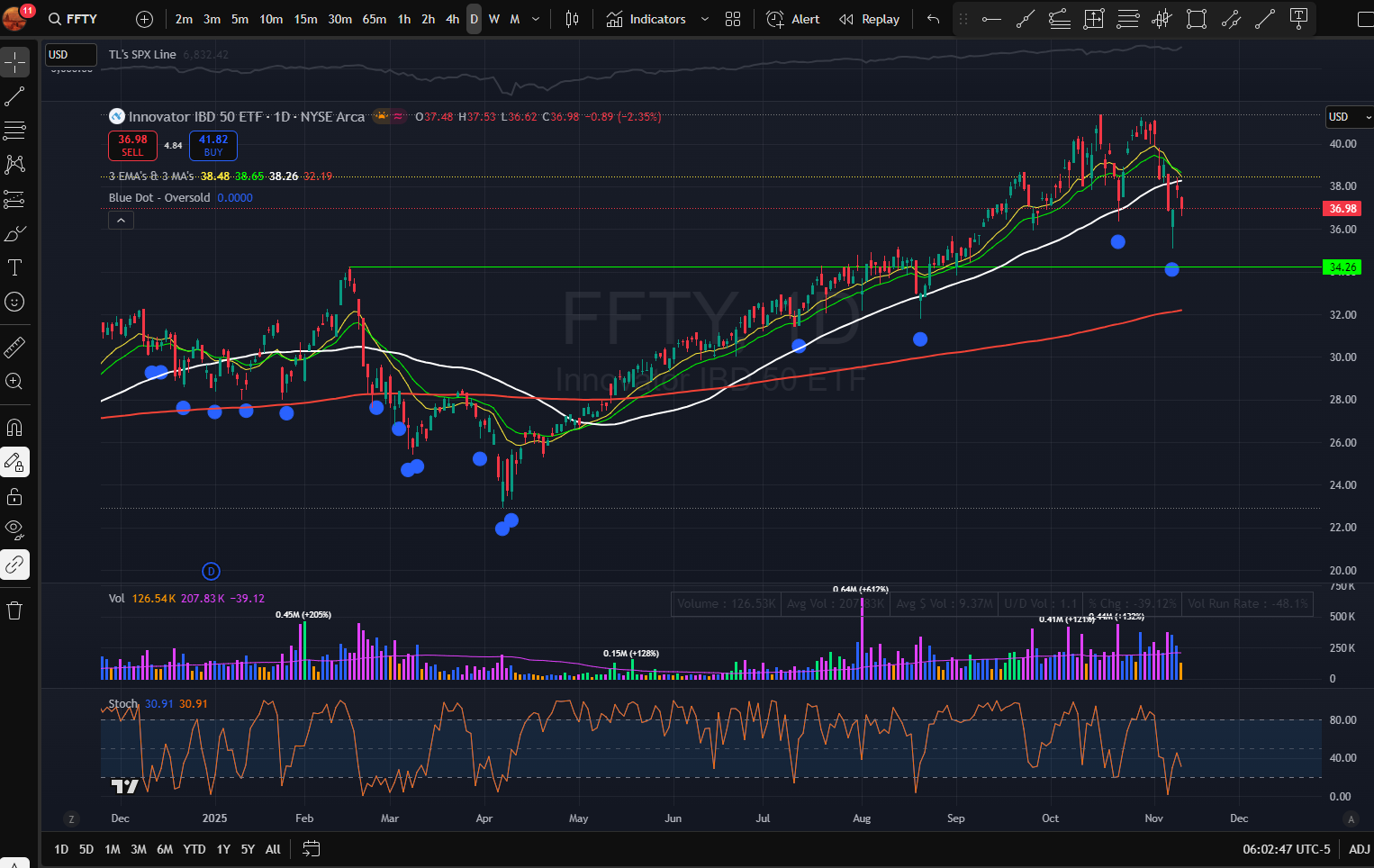The width and height of the screenshot is (1374, 868).
Task: Collapse the indicator legend chevron
Action: click(x=121, y=220)
